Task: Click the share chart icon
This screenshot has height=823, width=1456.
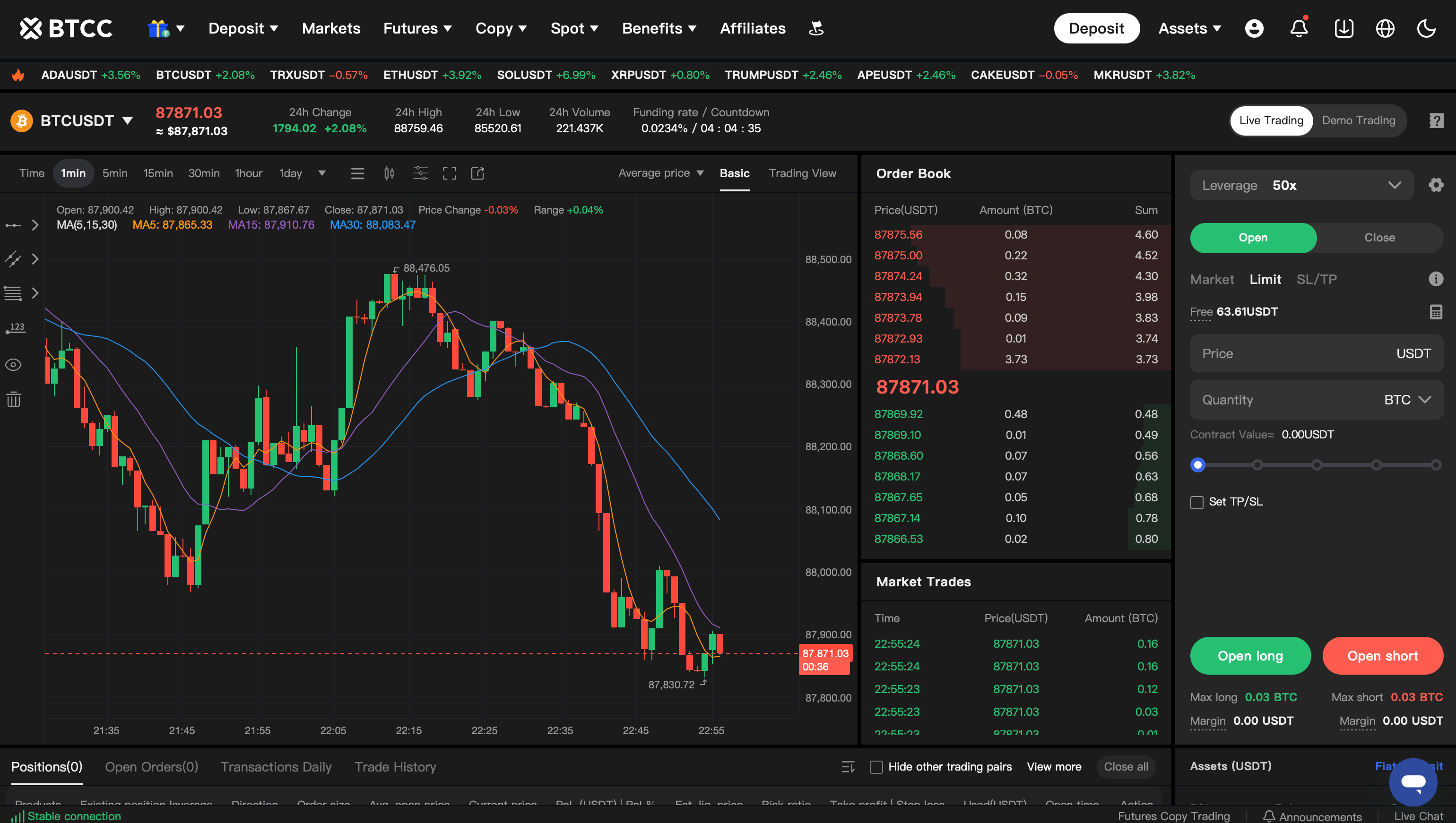Action: [478, 173]
